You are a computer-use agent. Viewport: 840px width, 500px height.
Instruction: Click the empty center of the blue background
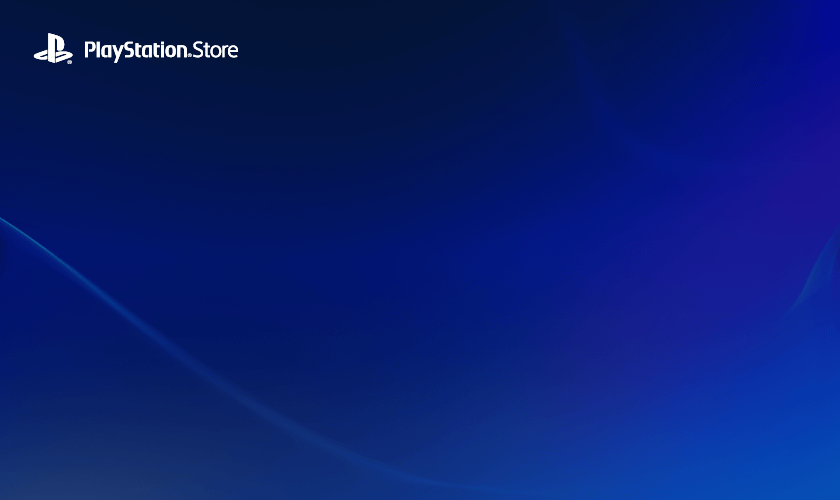[420, 250]
